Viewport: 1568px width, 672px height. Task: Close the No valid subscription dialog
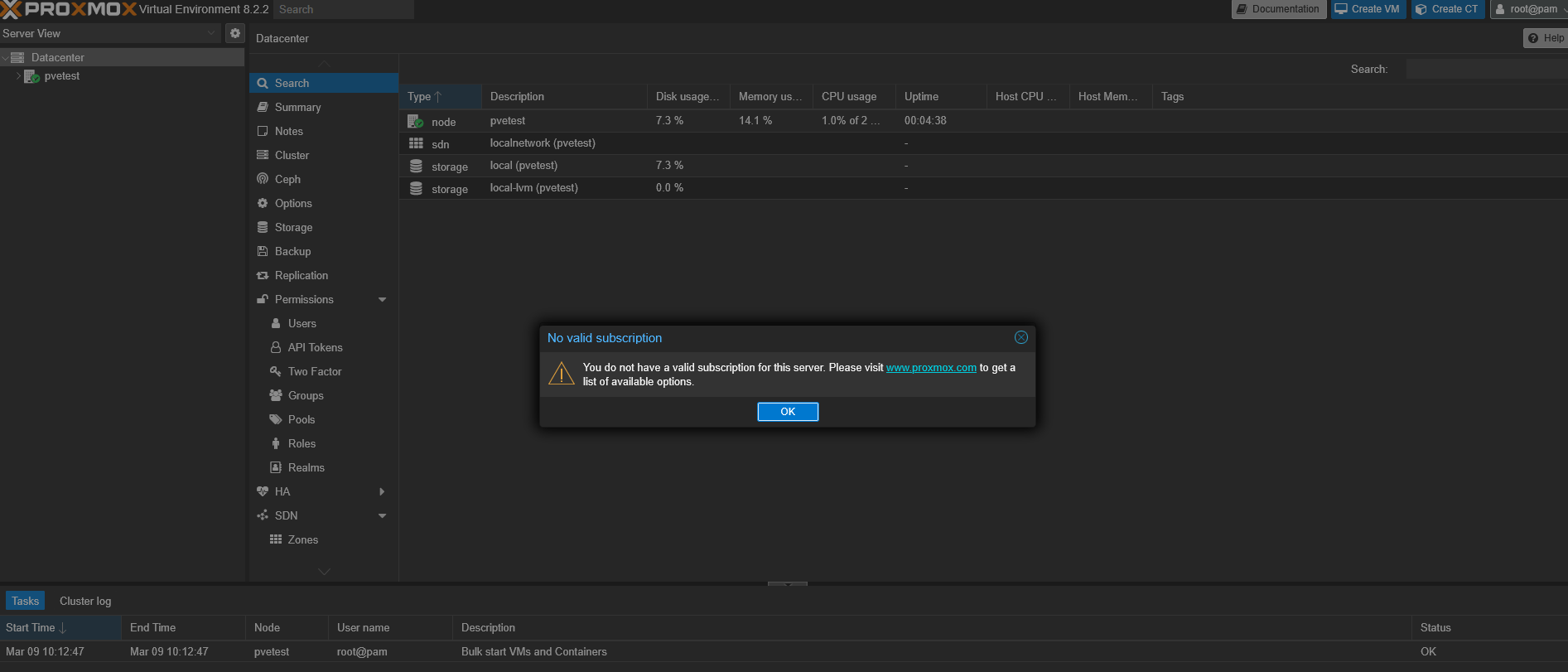tap(1020, 337)
